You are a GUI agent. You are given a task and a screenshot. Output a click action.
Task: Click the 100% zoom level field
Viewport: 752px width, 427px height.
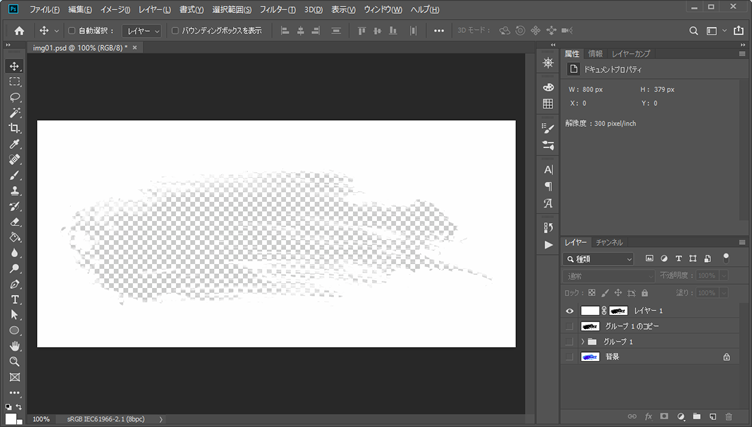[x=41, y=419]
